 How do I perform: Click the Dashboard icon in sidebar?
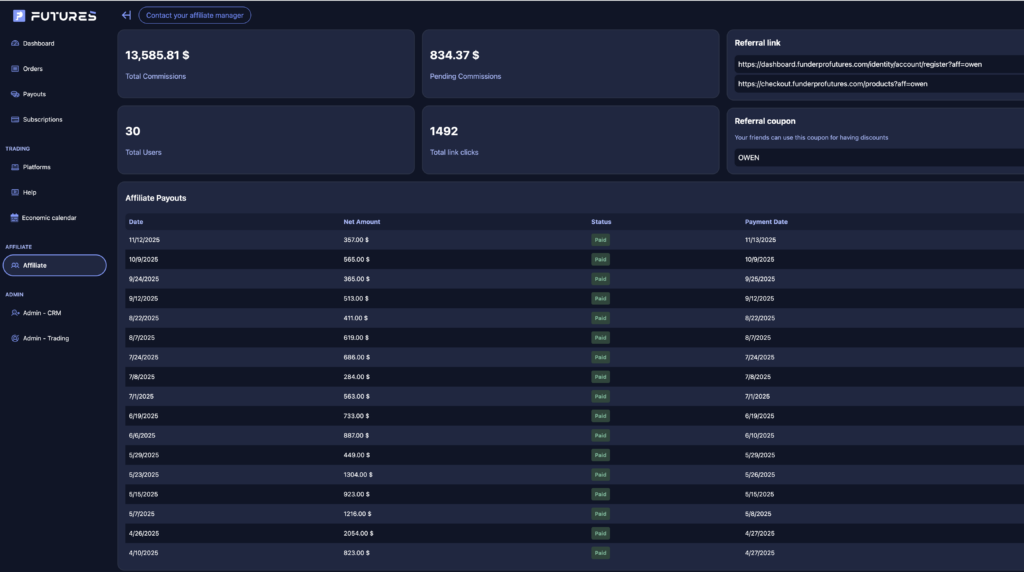[x=15, y=44]
